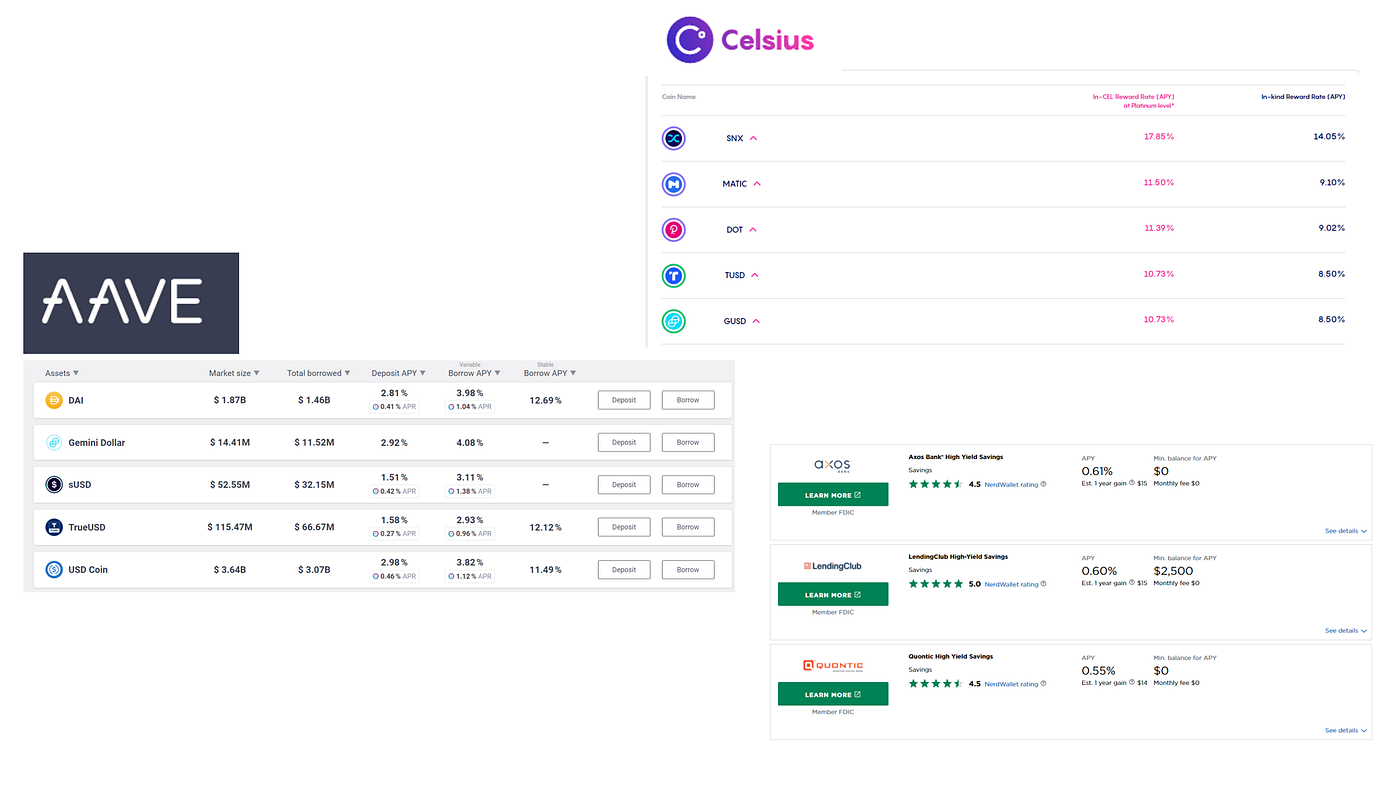Click the GUSD coin icon
The width and height of the screenshot is (1400, 788).
pyautogui.click(x=674, y=321)
